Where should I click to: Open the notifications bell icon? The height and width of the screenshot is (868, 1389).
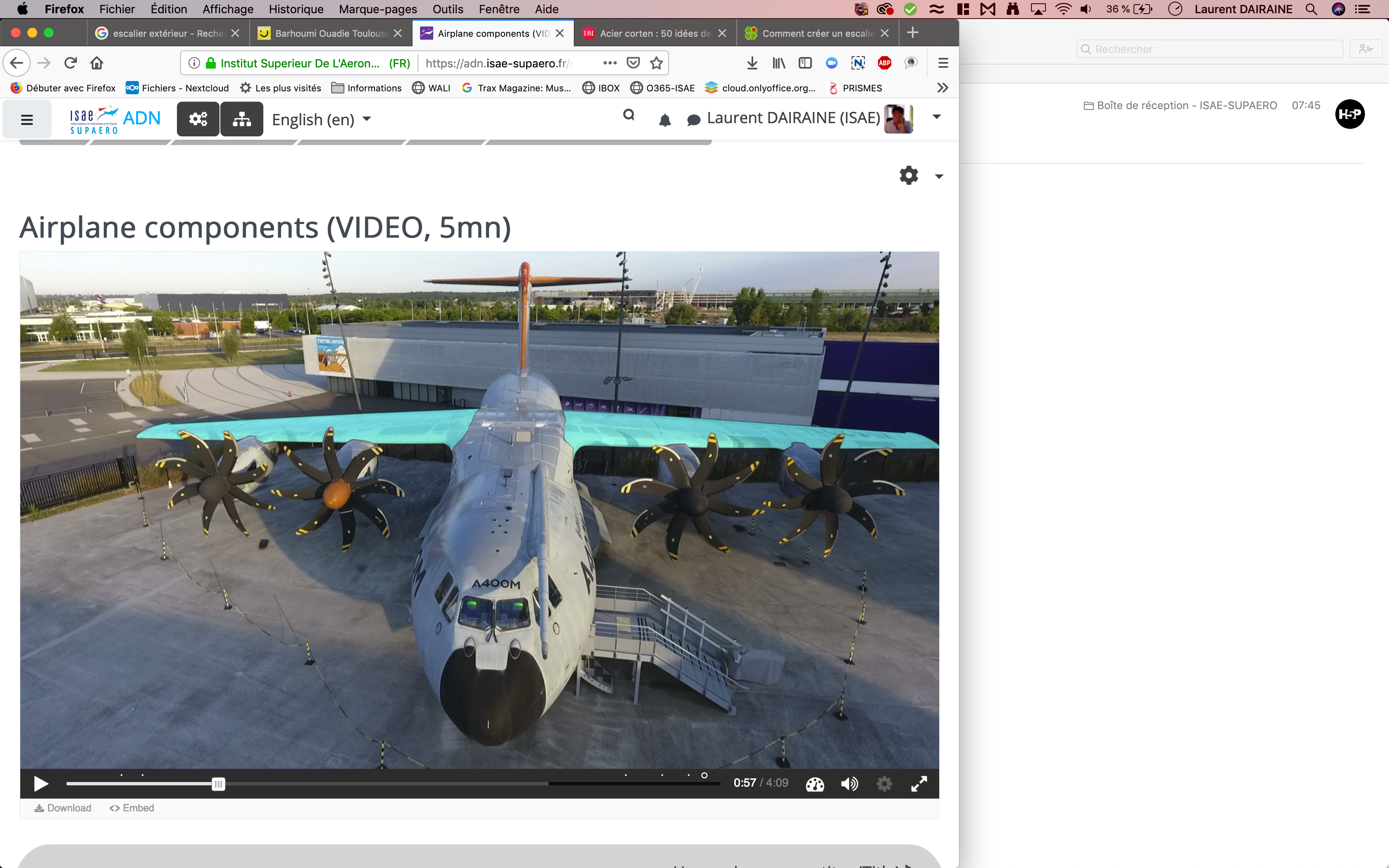tap(665, 120)
